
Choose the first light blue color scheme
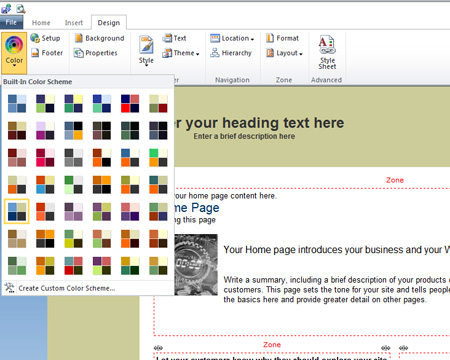(x=17, y=103)
